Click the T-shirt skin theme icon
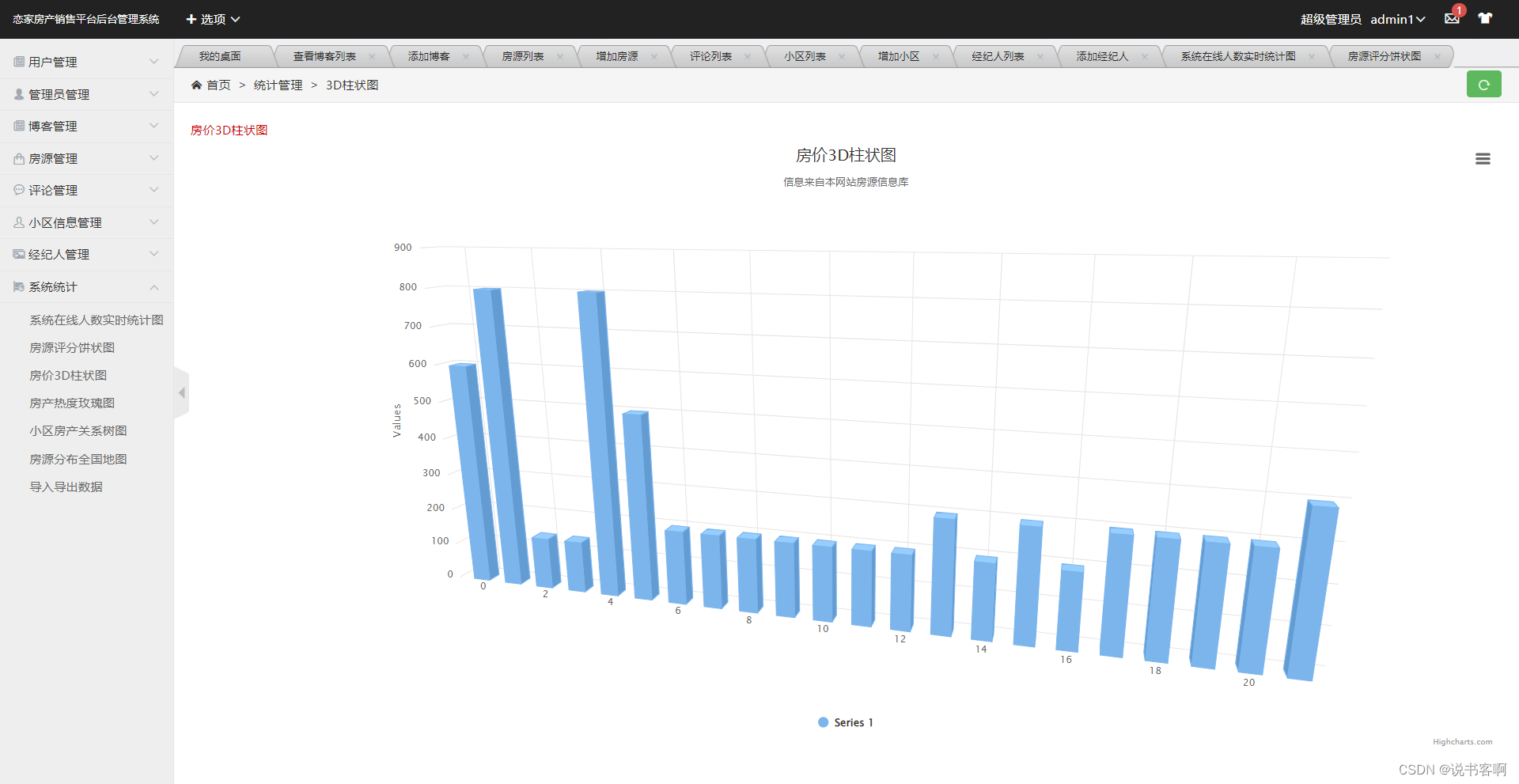The image size is (1519, 784). pos(1485,18)
